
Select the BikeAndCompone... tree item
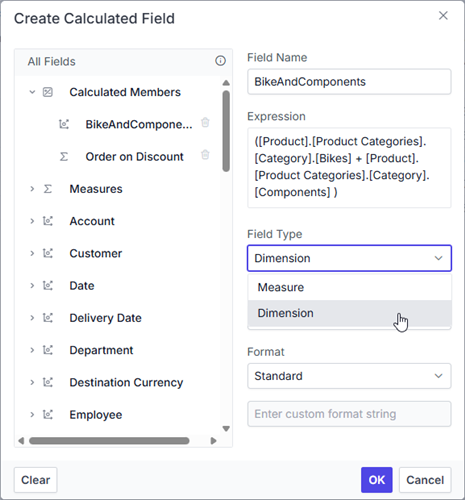coord(139,124)
